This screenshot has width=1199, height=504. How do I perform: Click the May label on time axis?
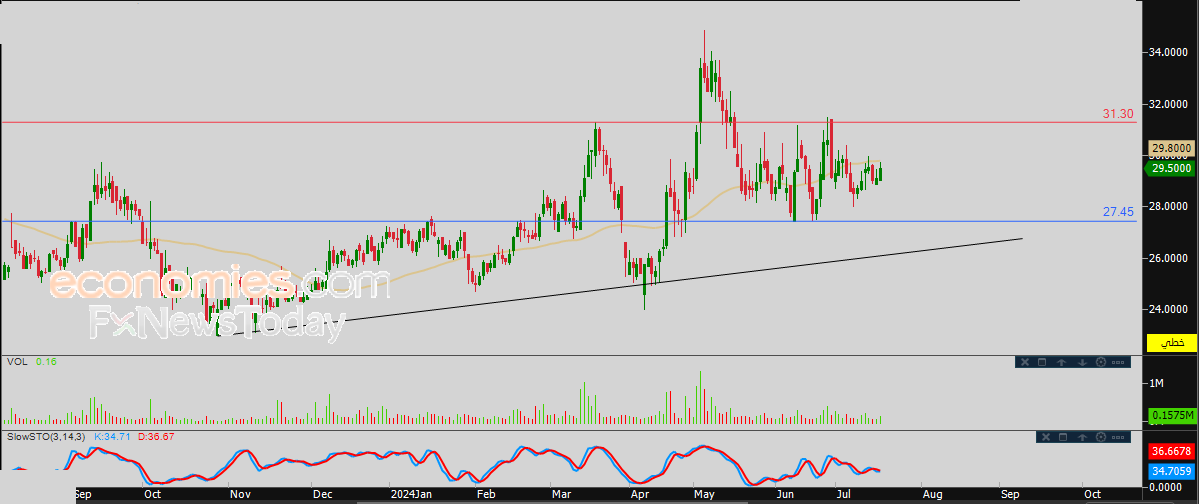pos(703,495)
